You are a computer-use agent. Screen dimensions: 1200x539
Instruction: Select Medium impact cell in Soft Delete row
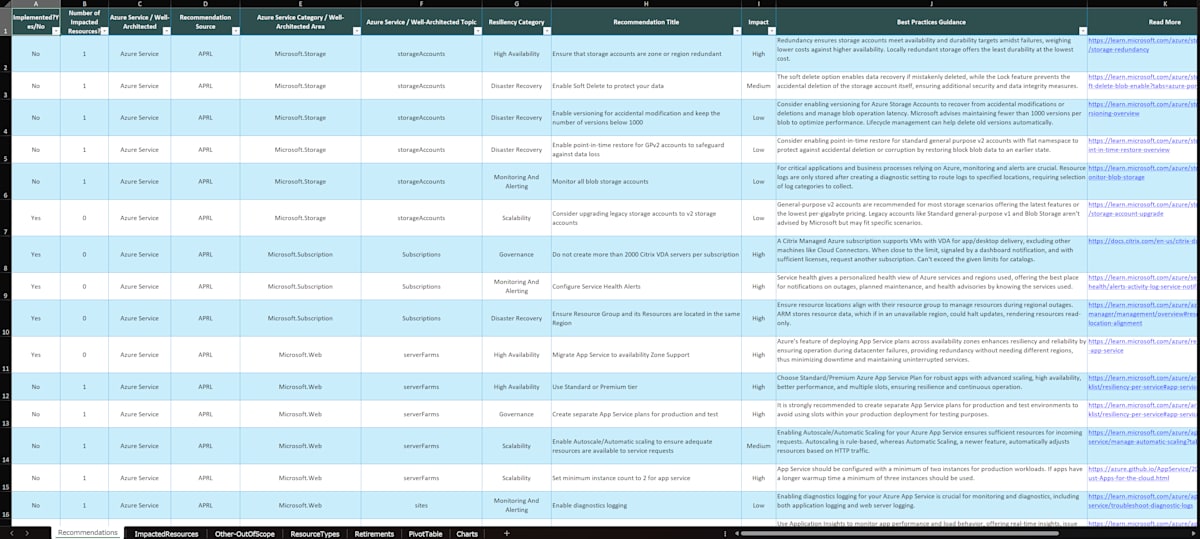pos(758,85)
